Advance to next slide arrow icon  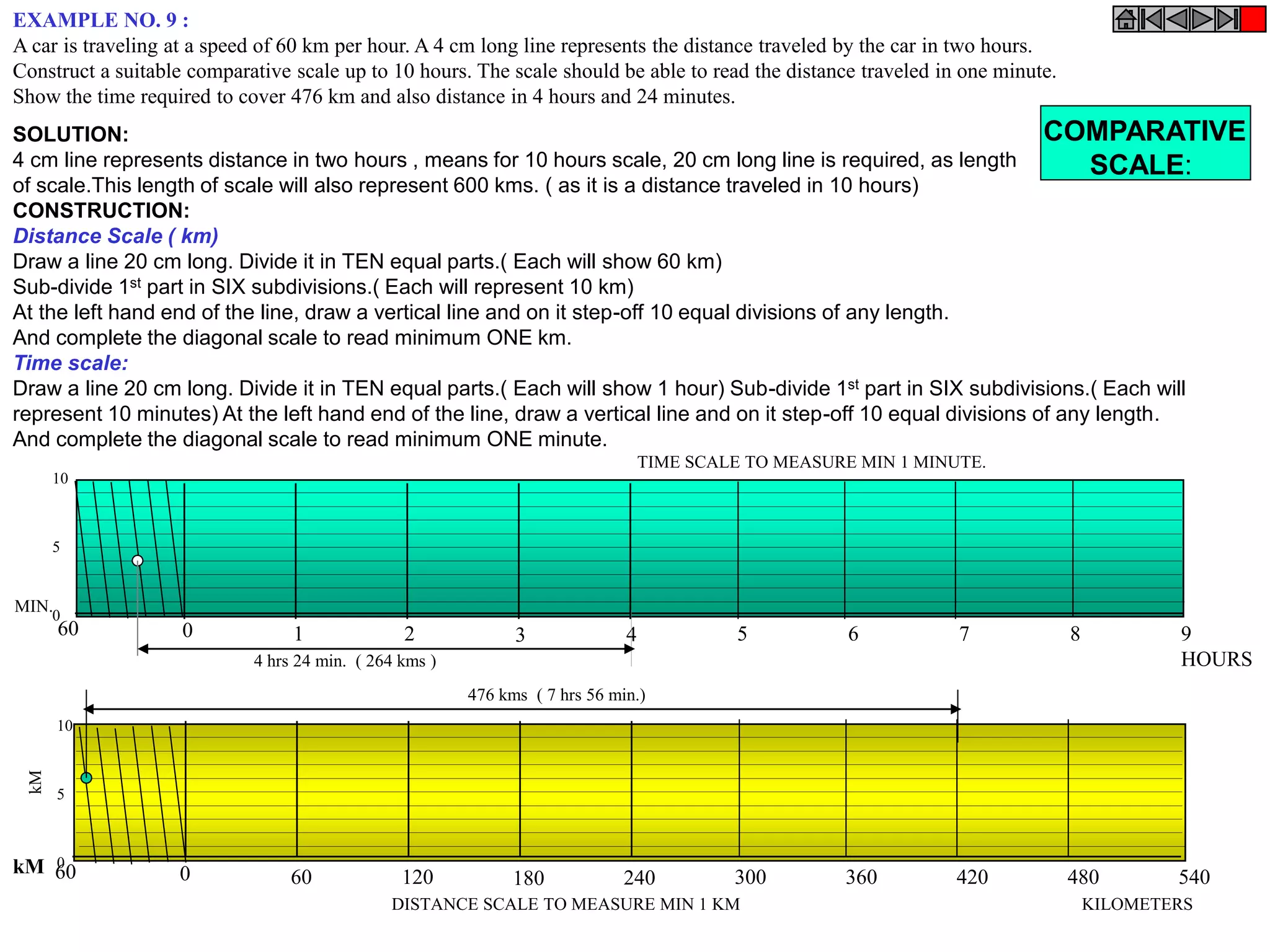coord(1202,19)
